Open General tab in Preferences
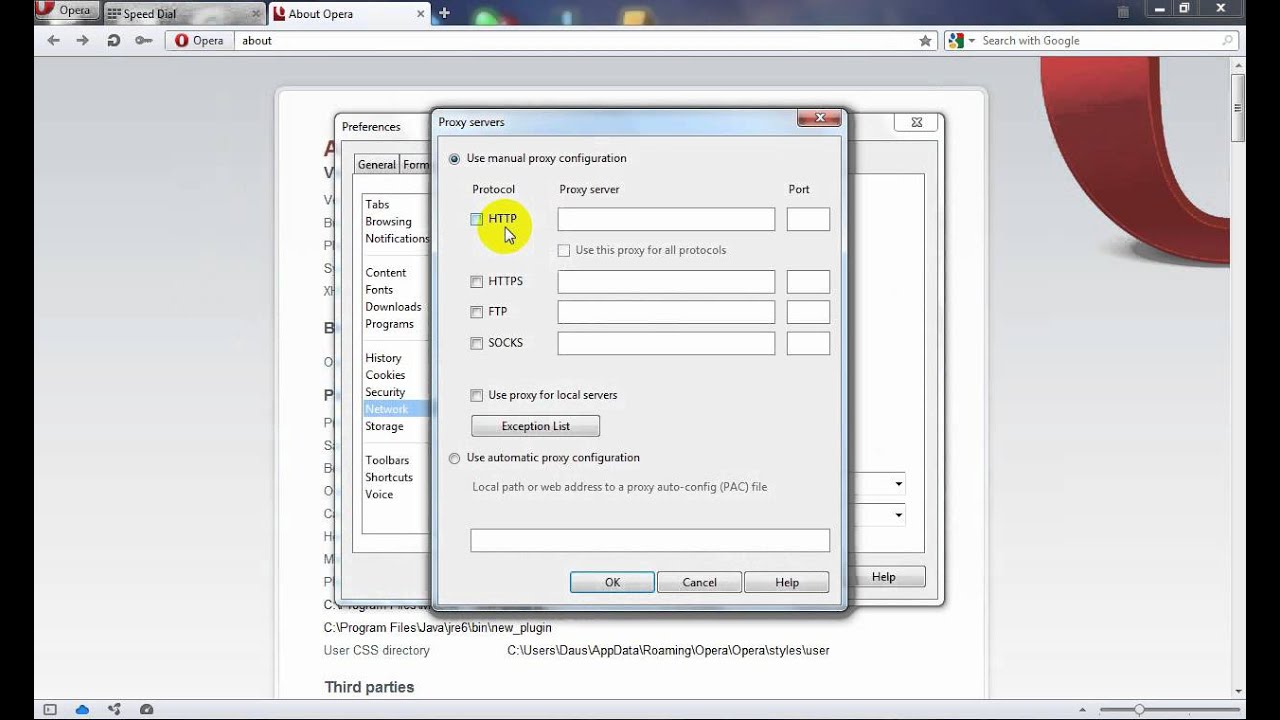Screen dimensions: 1280x720 377,165
